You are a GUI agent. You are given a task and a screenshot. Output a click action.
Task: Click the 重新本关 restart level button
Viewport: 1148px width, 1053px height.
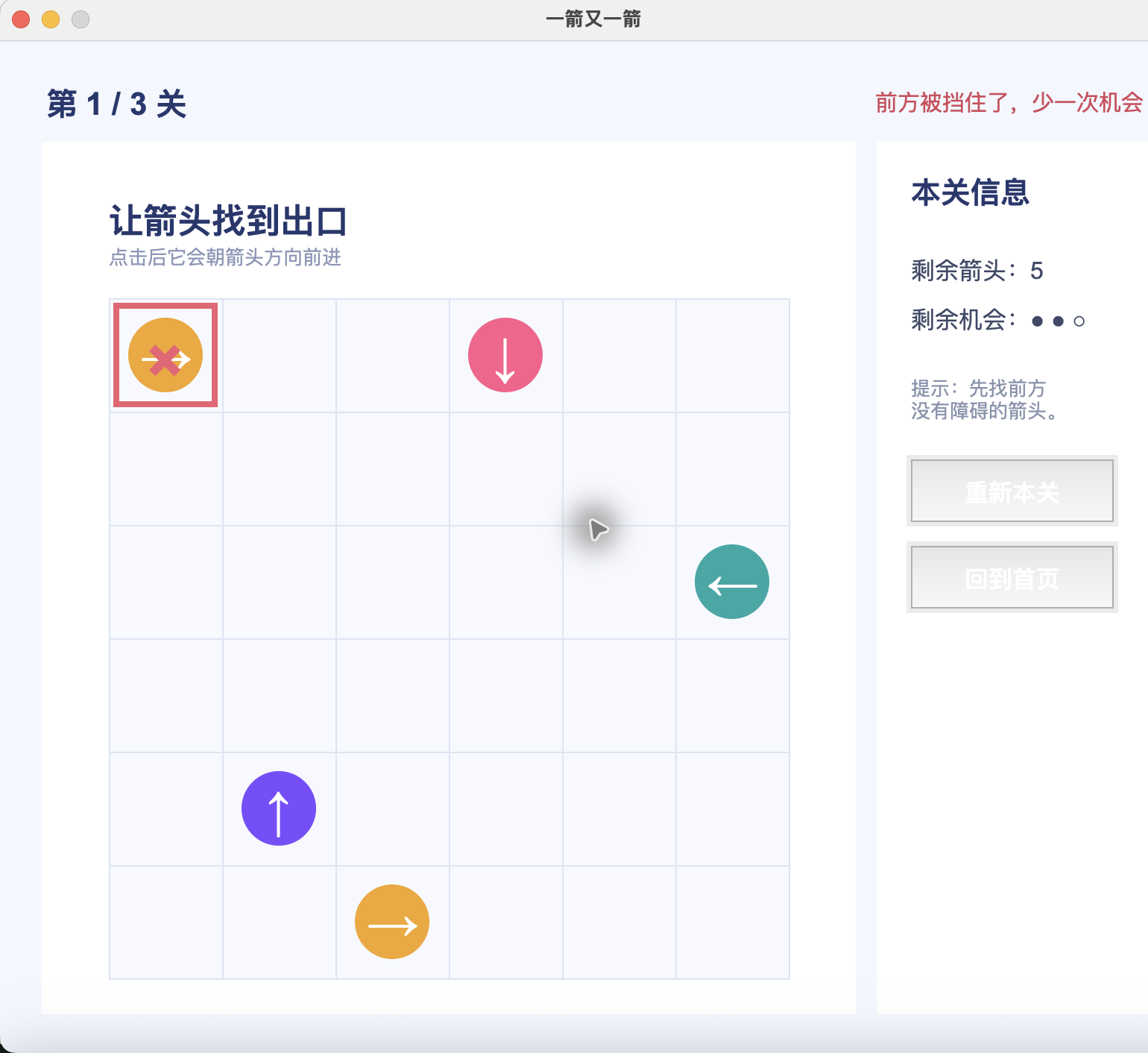(x=1012, y=491)
